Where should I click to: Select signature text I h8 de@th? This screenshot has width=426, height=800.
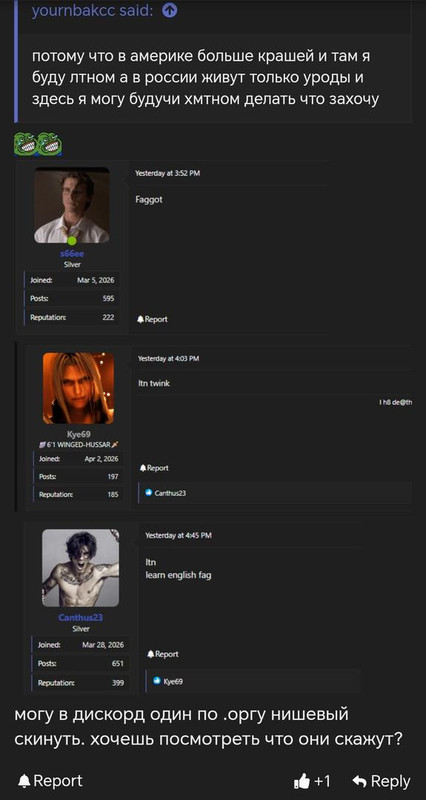click(x=395, y=403)
